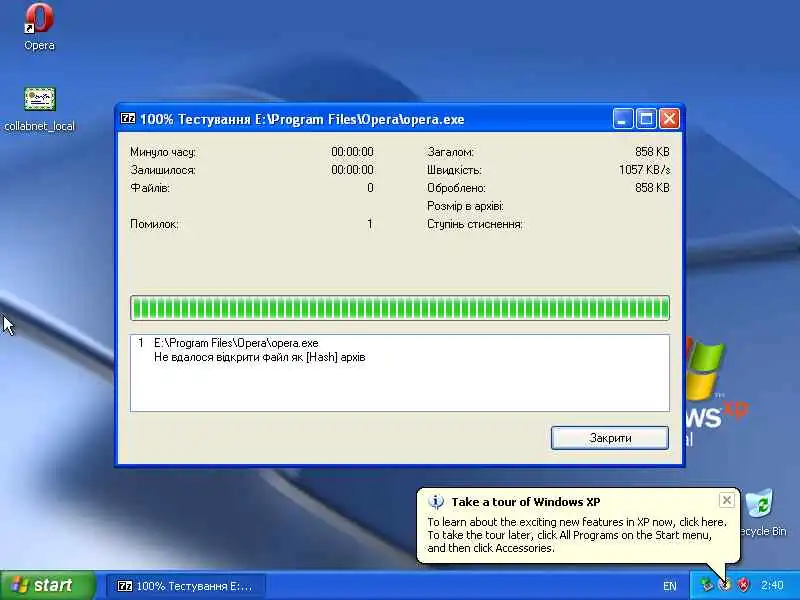The image size is (800, 600).
Task: Open the Recycle Bin icon
Action: pyautogui.click(x=763, y=513)
